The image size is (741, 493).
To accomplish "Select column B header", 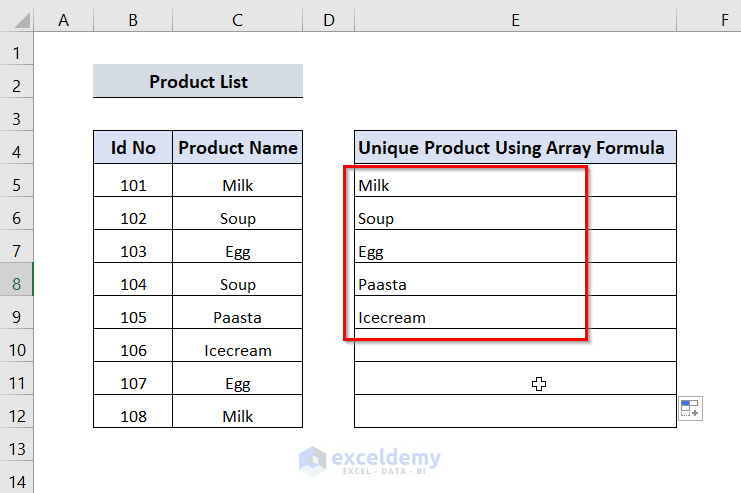I will pyautogui.click(x=133, y=17).
